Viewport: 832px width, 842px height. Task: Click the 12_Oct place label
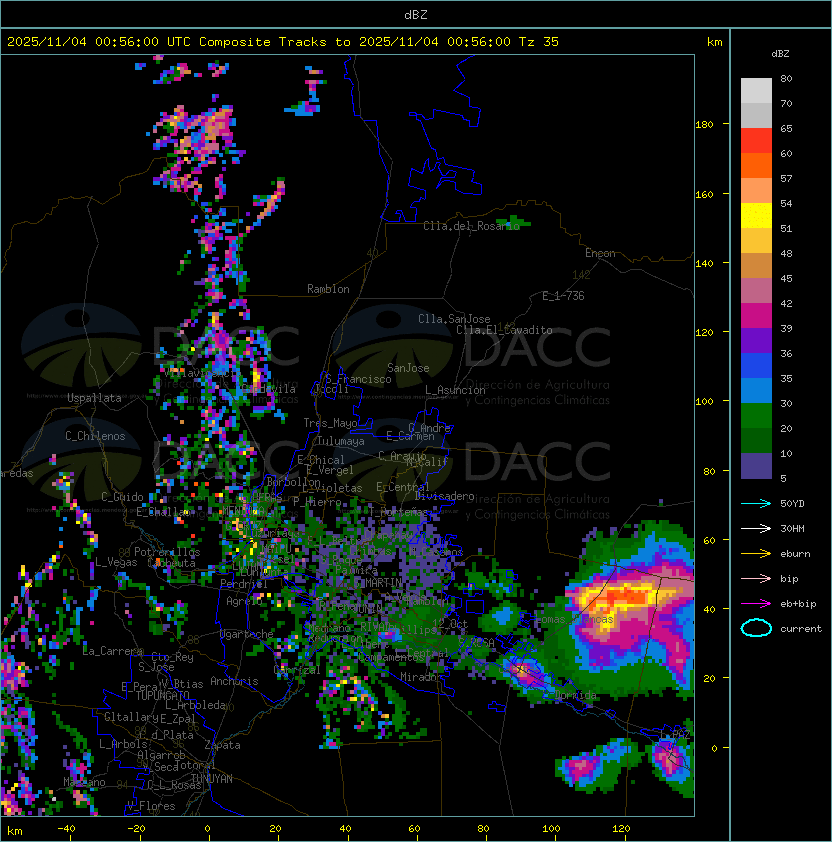point(450,624)
